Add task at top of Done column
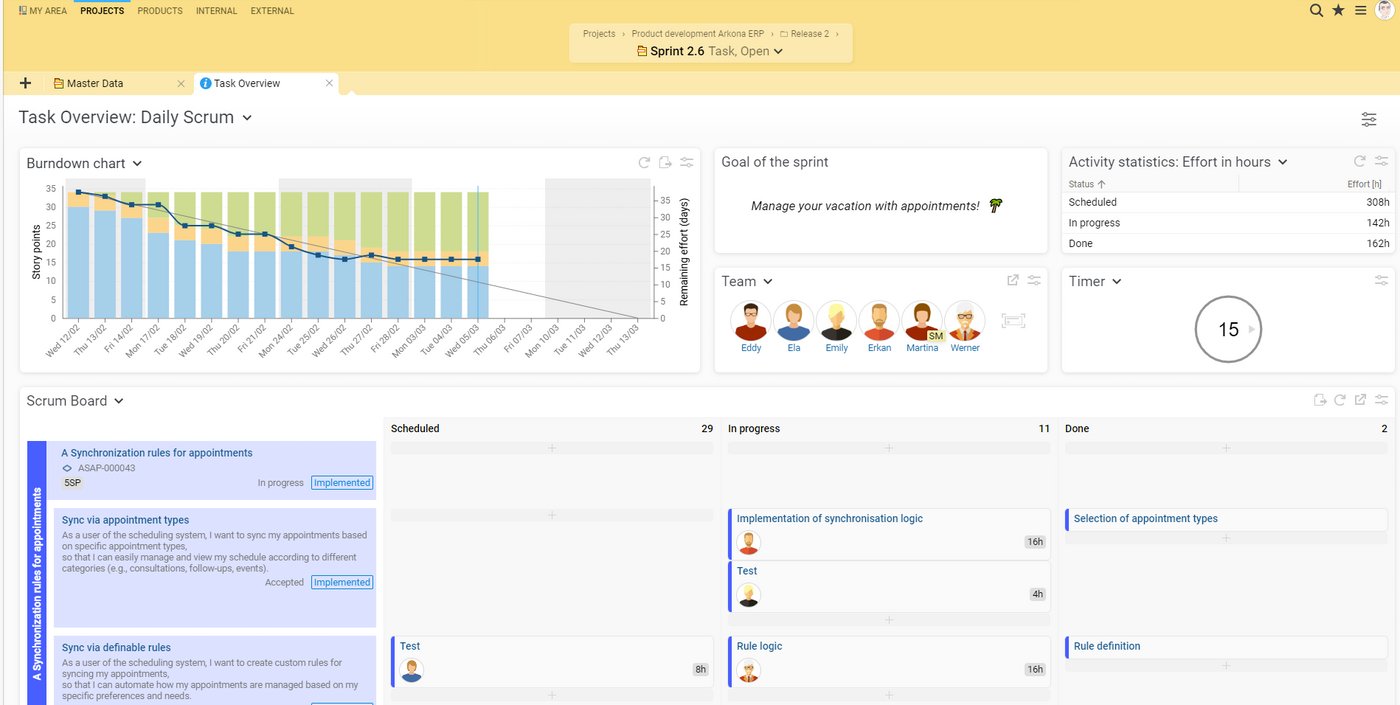Image resolution: width=1400 pixels, height=705 pixels. tap(1227, 448)
